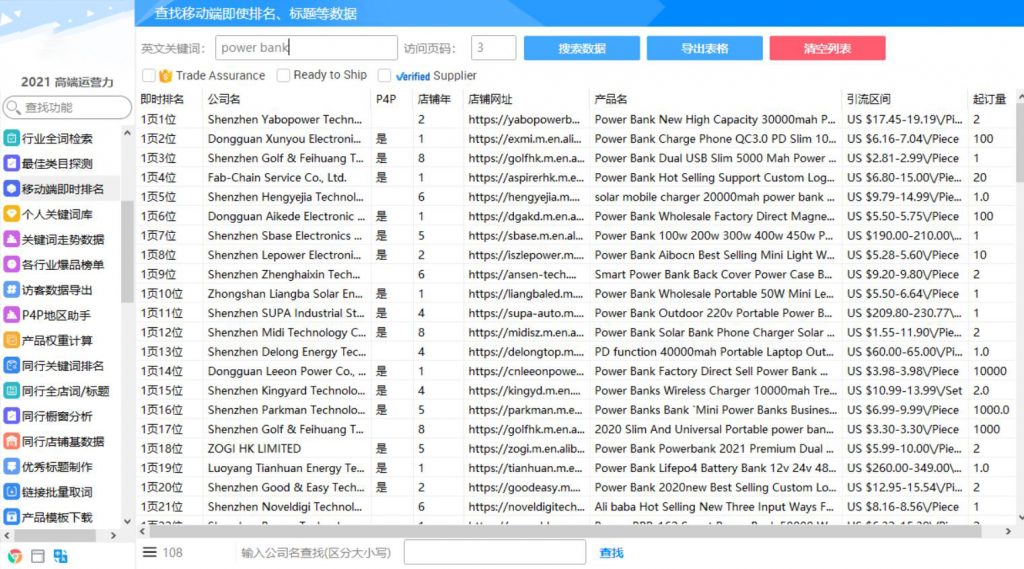Screen dimensions: 1024x569
Task: Focus the 访问页码 page number field
Action: click(x=493, y=48)
